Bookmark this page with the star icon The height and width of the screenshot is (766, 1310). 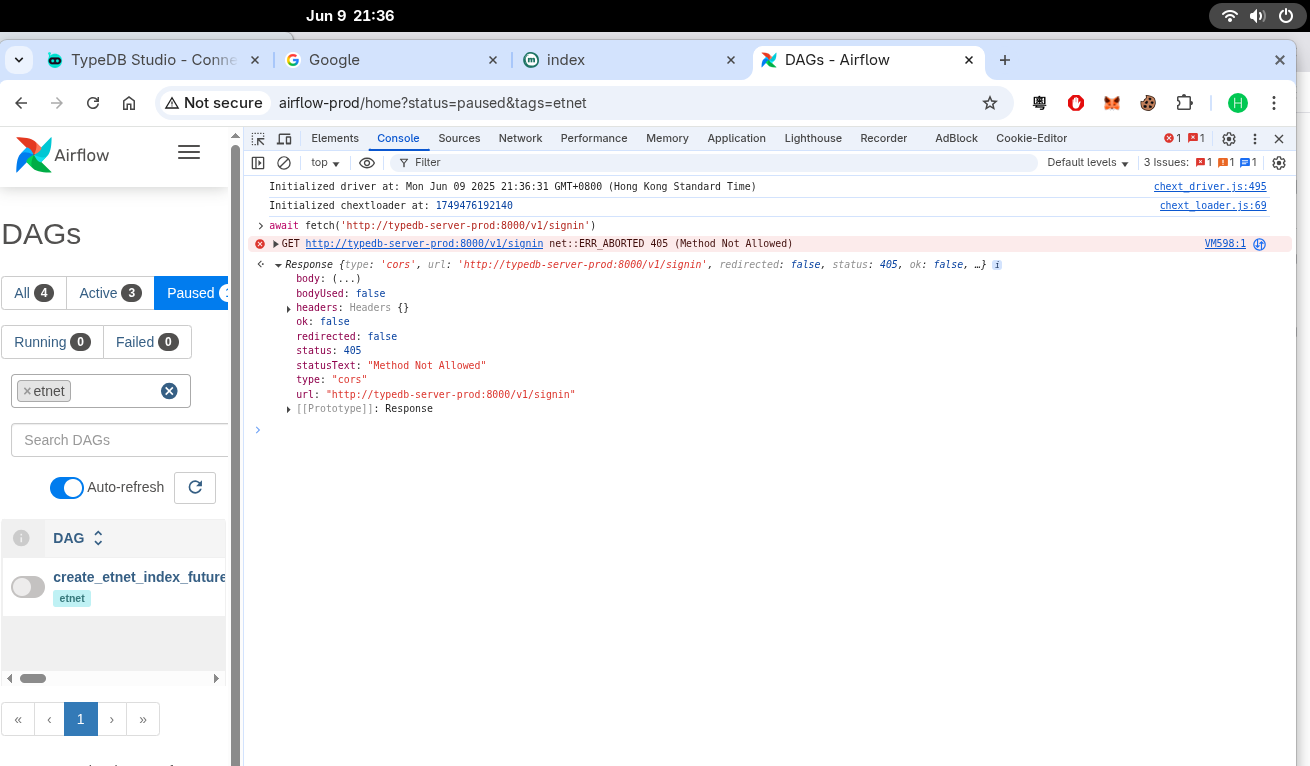[x=990, y=103]
